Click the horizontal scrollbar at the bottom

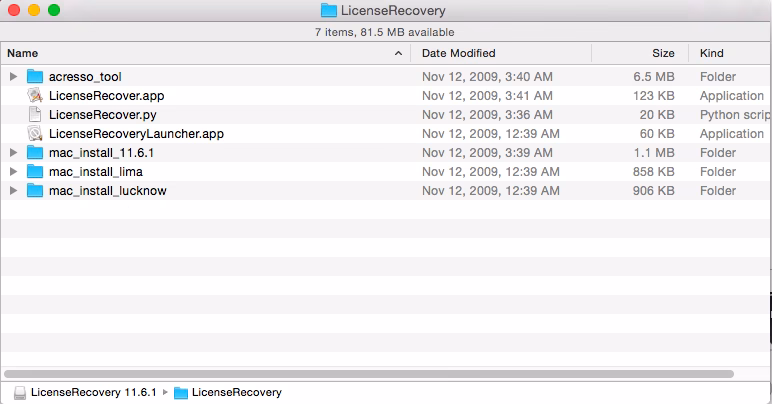370,374
